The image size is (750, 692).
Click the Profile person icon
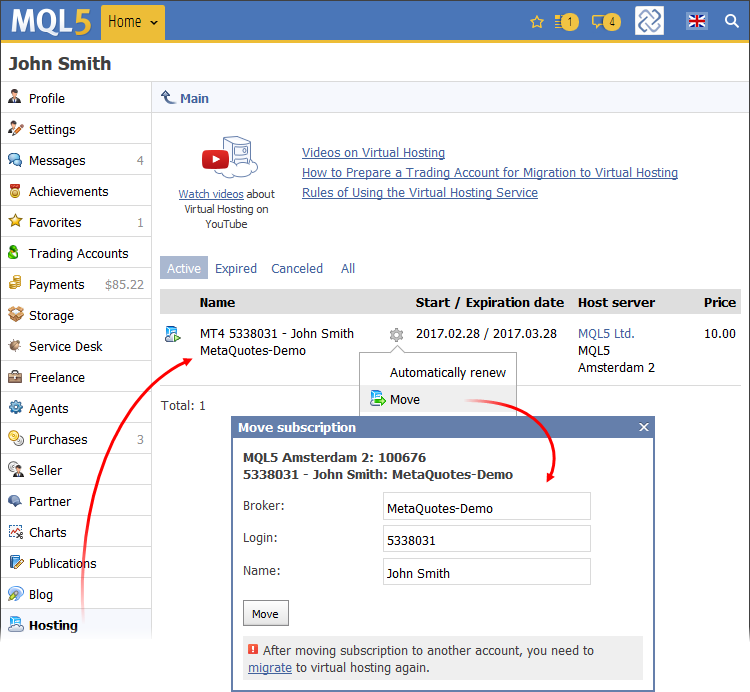point(15,97)
